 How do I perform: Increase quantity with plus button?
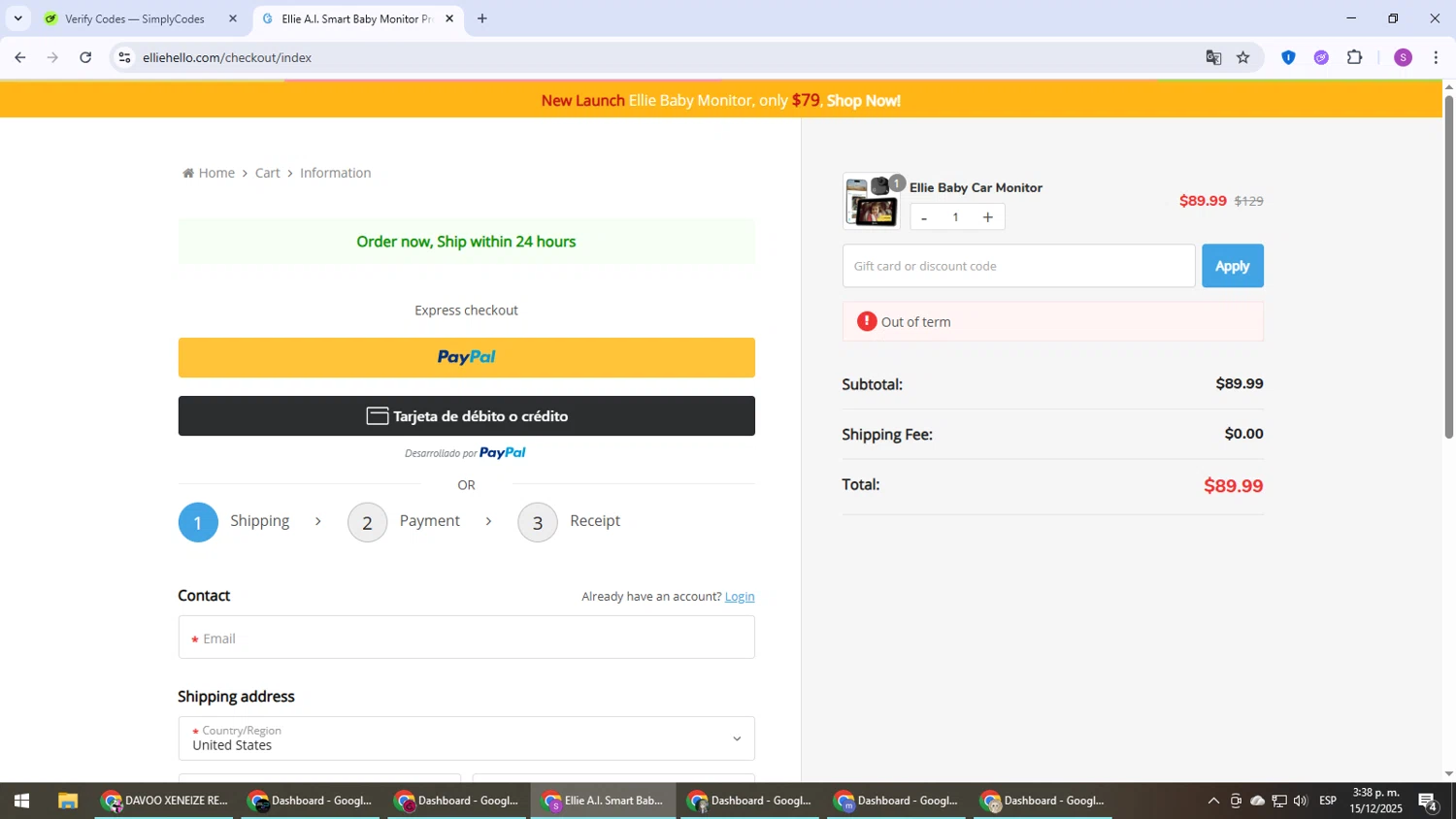(x=988, y=217)
